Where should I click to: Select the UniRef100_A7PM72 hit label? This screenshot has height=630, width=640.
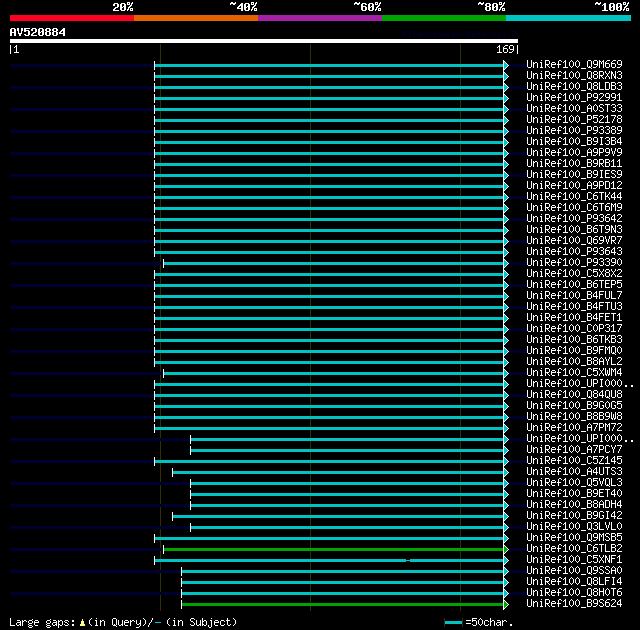pos(574,428)
